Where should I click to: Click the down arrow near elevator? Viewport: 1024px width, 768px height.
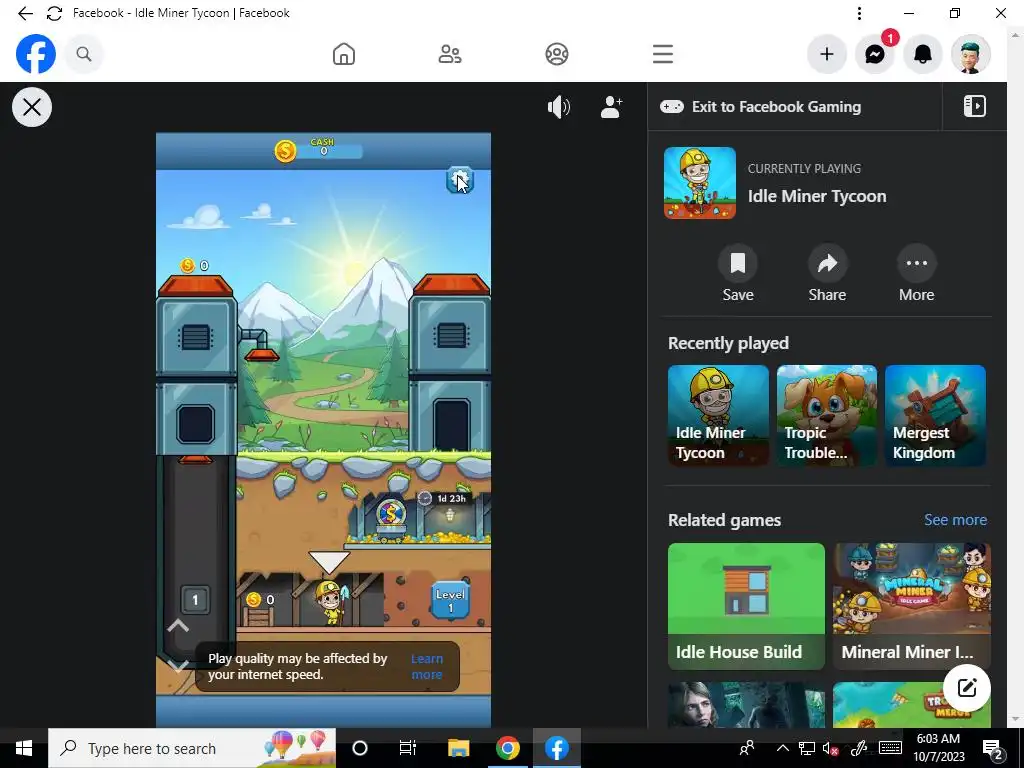[x=178, y=665]
